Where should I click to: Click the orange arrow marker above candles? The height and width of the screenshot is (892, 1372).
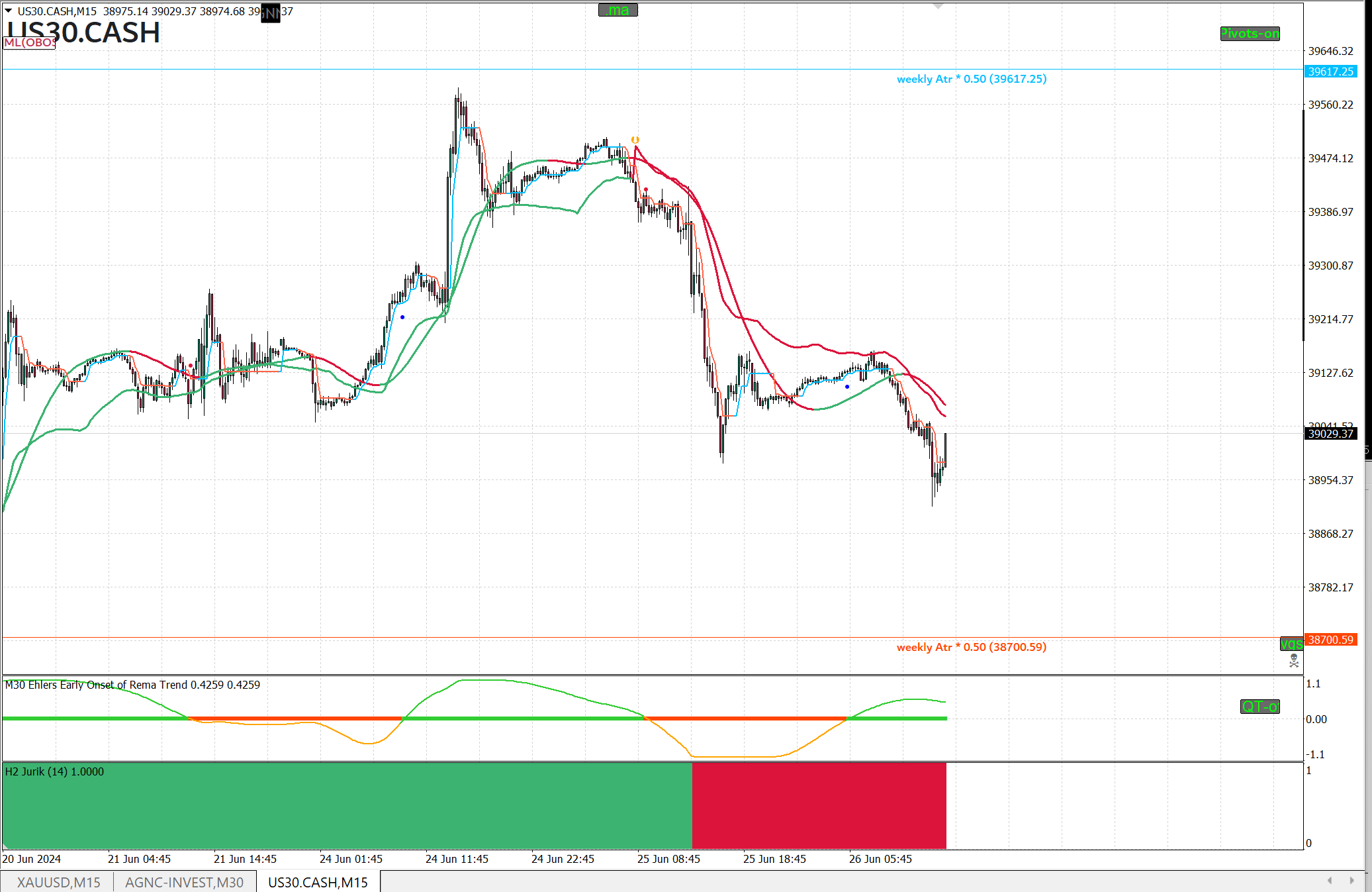point(635,140)
